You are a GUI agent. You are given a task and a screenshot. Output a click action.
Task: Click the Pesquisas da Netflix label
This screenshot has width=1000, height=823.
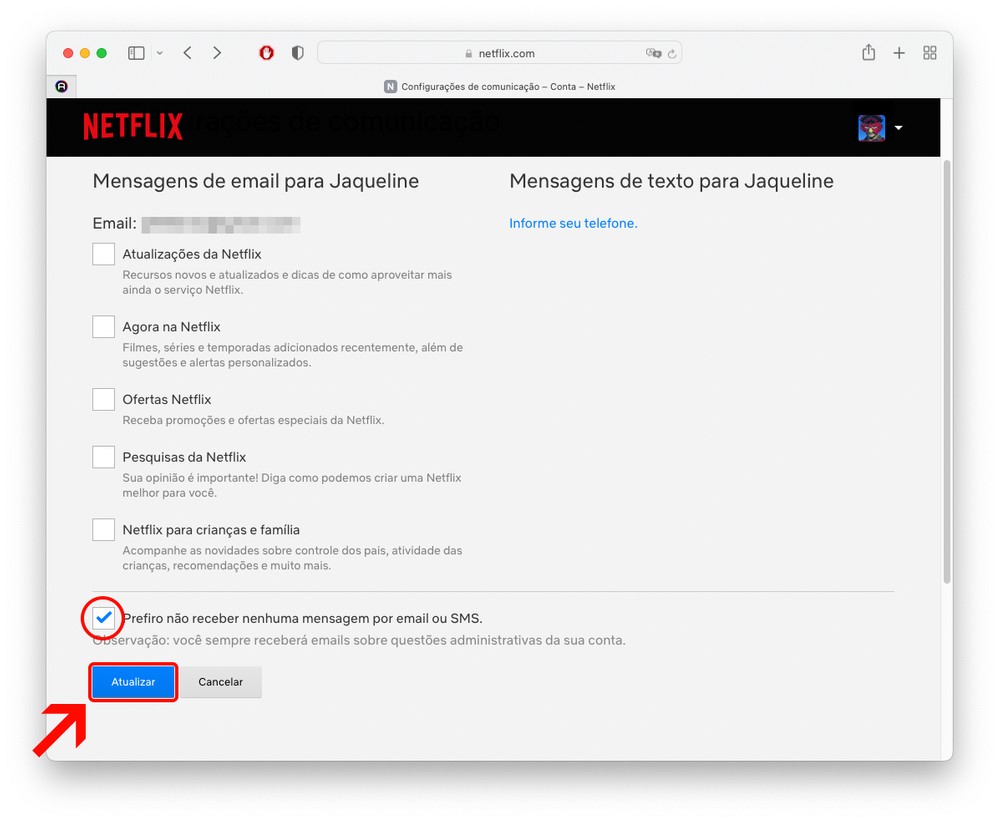tap(184, 457)
